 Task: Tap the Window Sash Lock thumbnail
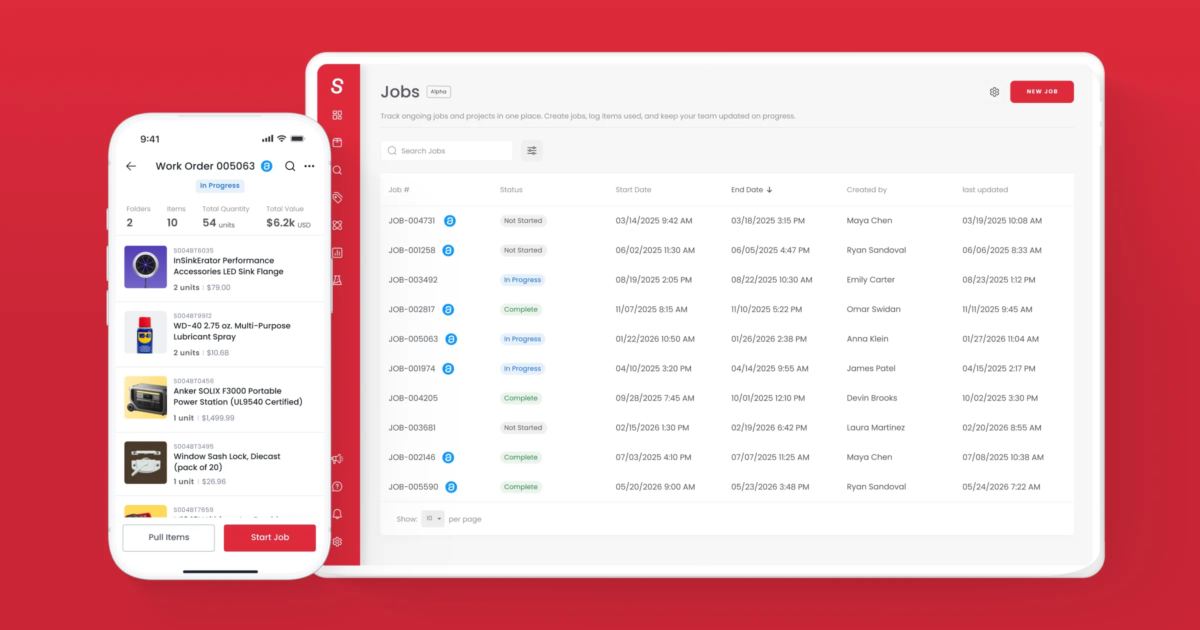coord(145,462)
